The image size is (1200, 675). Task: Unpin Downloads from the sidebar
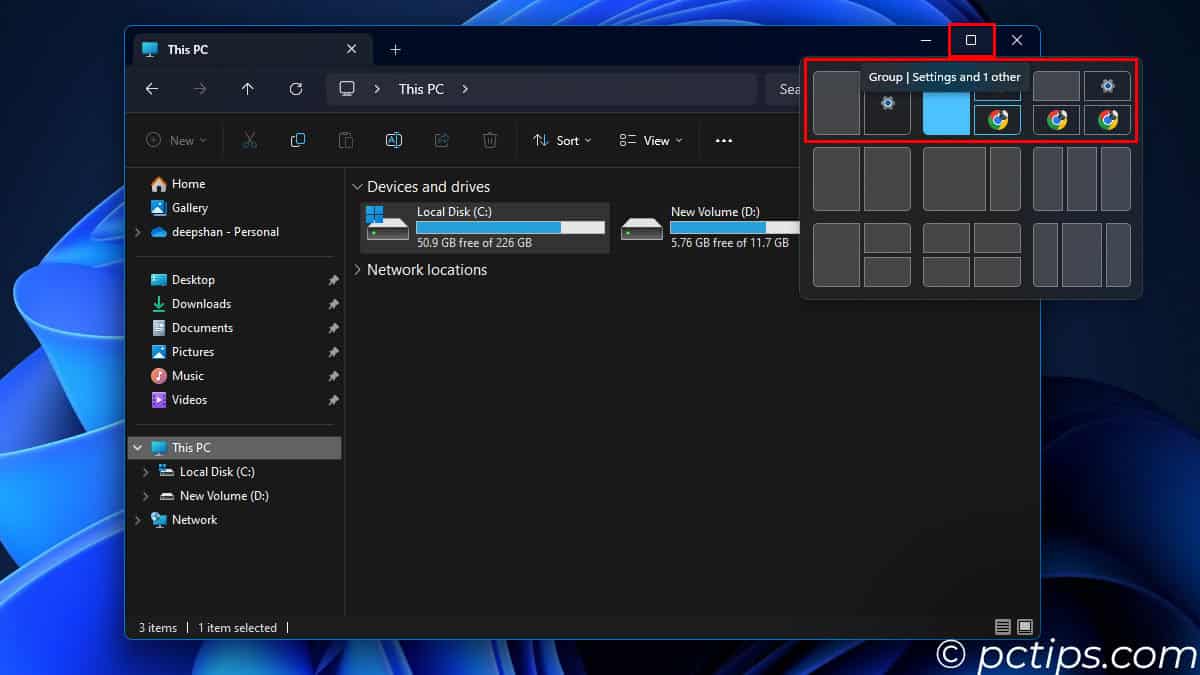point(333,304)
